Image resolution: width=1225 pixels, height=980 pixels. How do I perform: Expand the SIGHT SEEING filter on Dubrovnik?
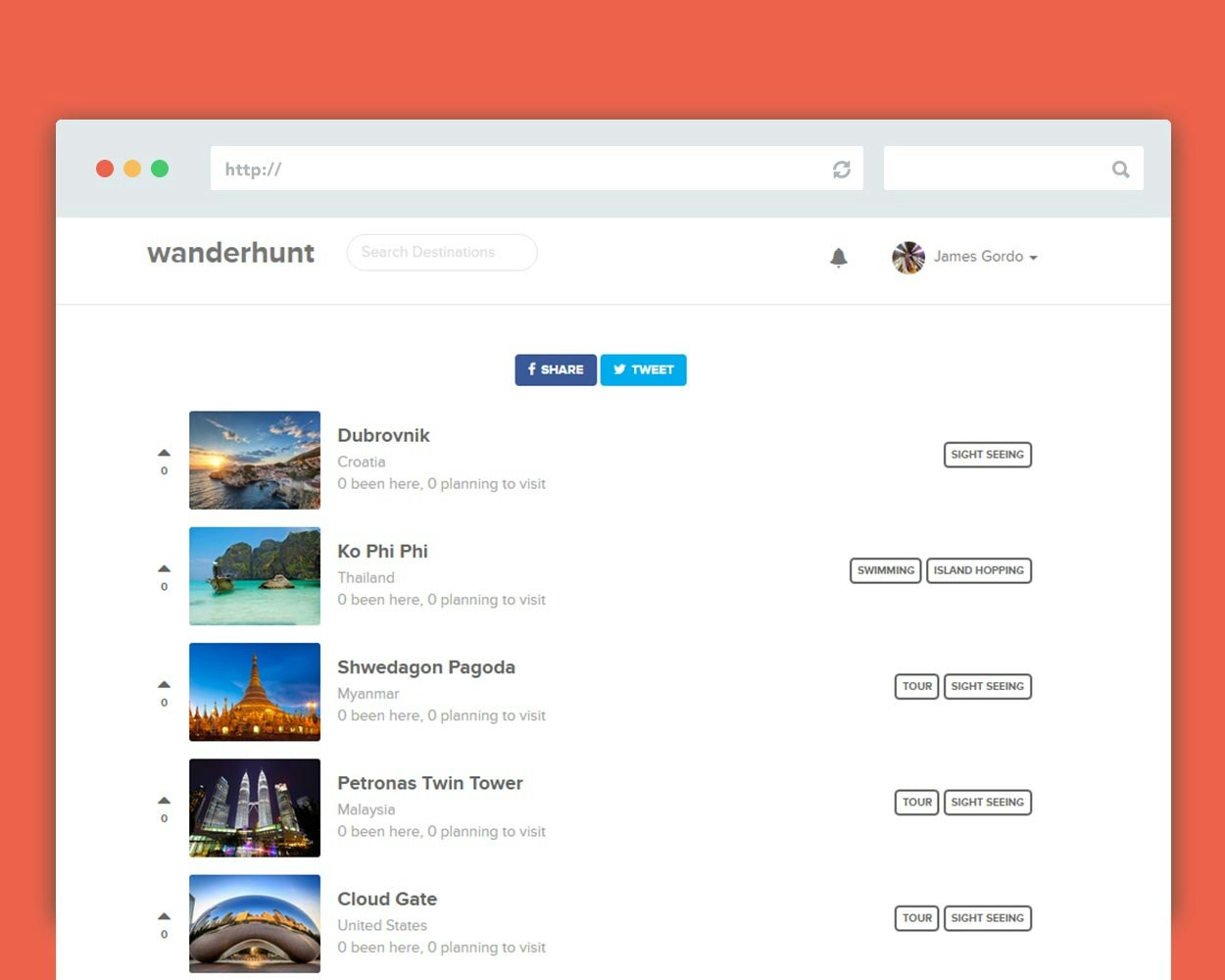point(987,455)
